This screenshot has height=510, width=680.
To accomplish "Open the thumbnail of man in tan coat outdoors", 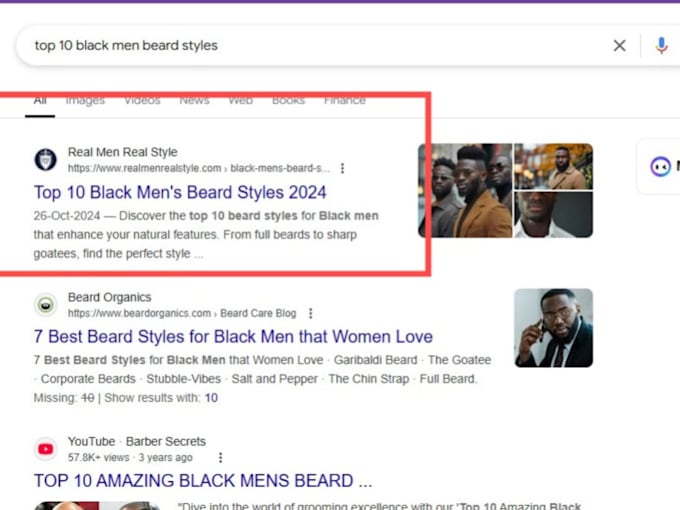I will pyautogui.click(x=553, y=167).
